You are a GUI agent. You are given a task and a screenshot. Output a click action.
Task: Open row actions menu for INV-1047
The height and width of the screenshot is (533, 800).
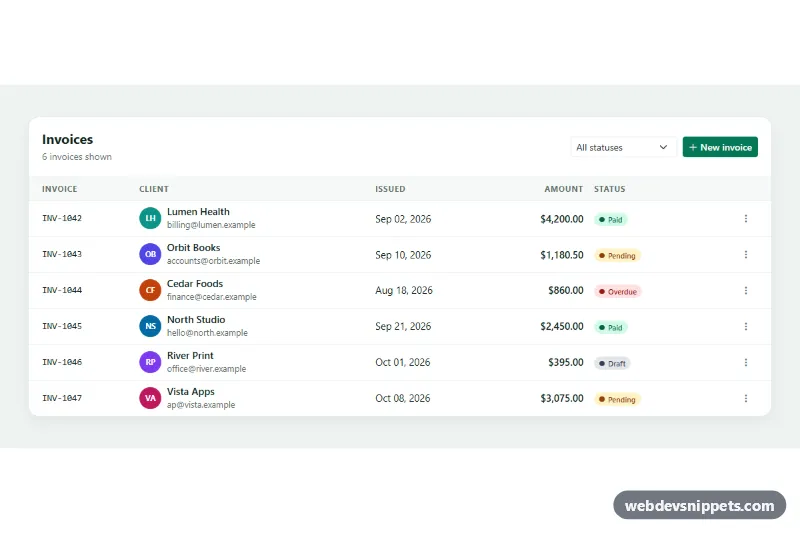[745, 398]
